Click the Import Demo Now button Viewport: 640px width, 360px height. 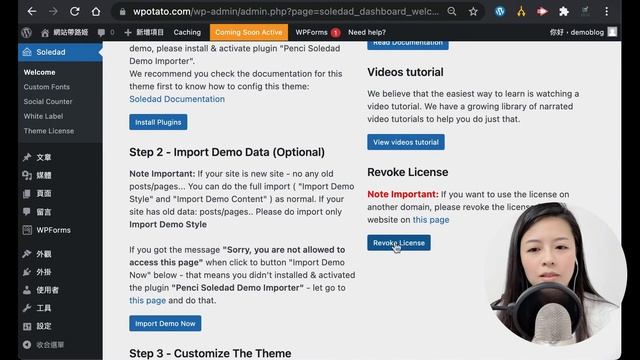pos(165,323)
